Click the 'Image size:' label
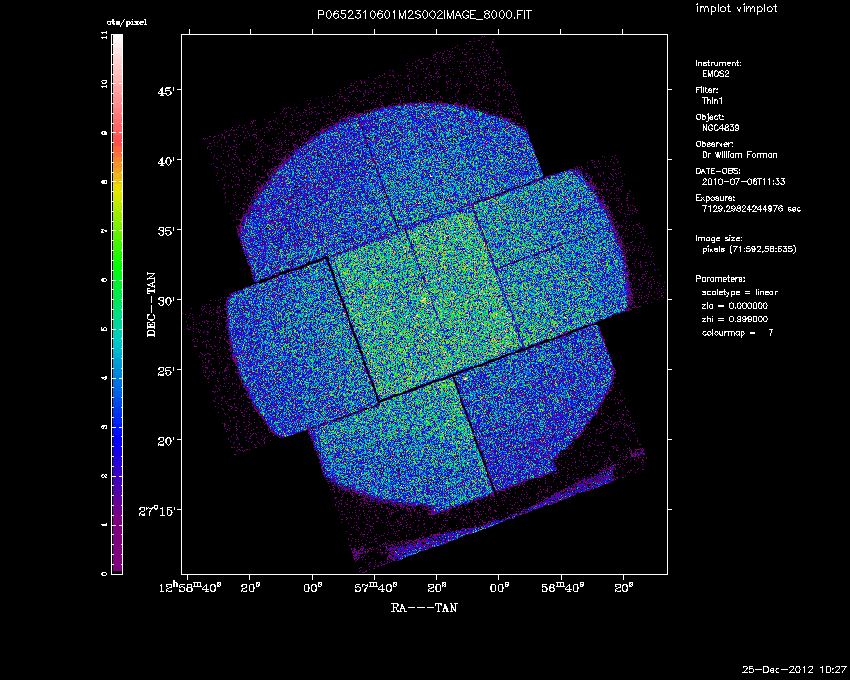 point(719,239)
